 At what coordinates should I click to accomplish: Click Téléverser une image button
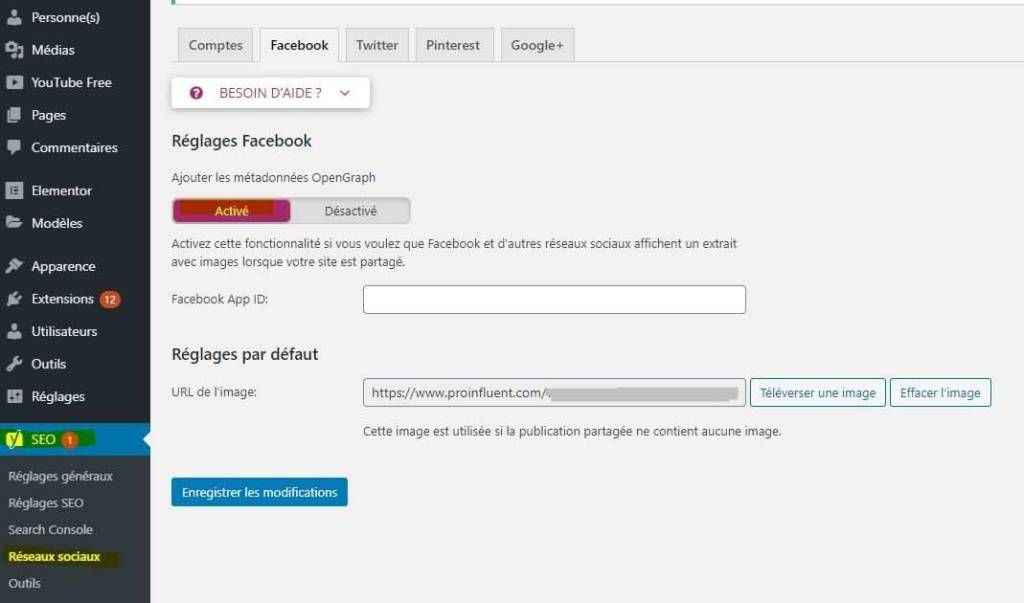pyautogui.click(x=818, y=393)
